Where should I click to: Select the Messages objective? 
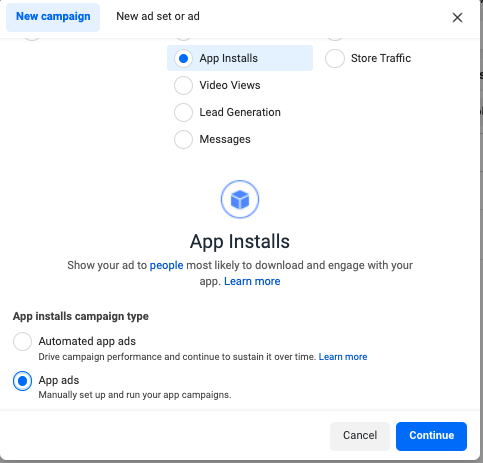(x=183, y=139)
